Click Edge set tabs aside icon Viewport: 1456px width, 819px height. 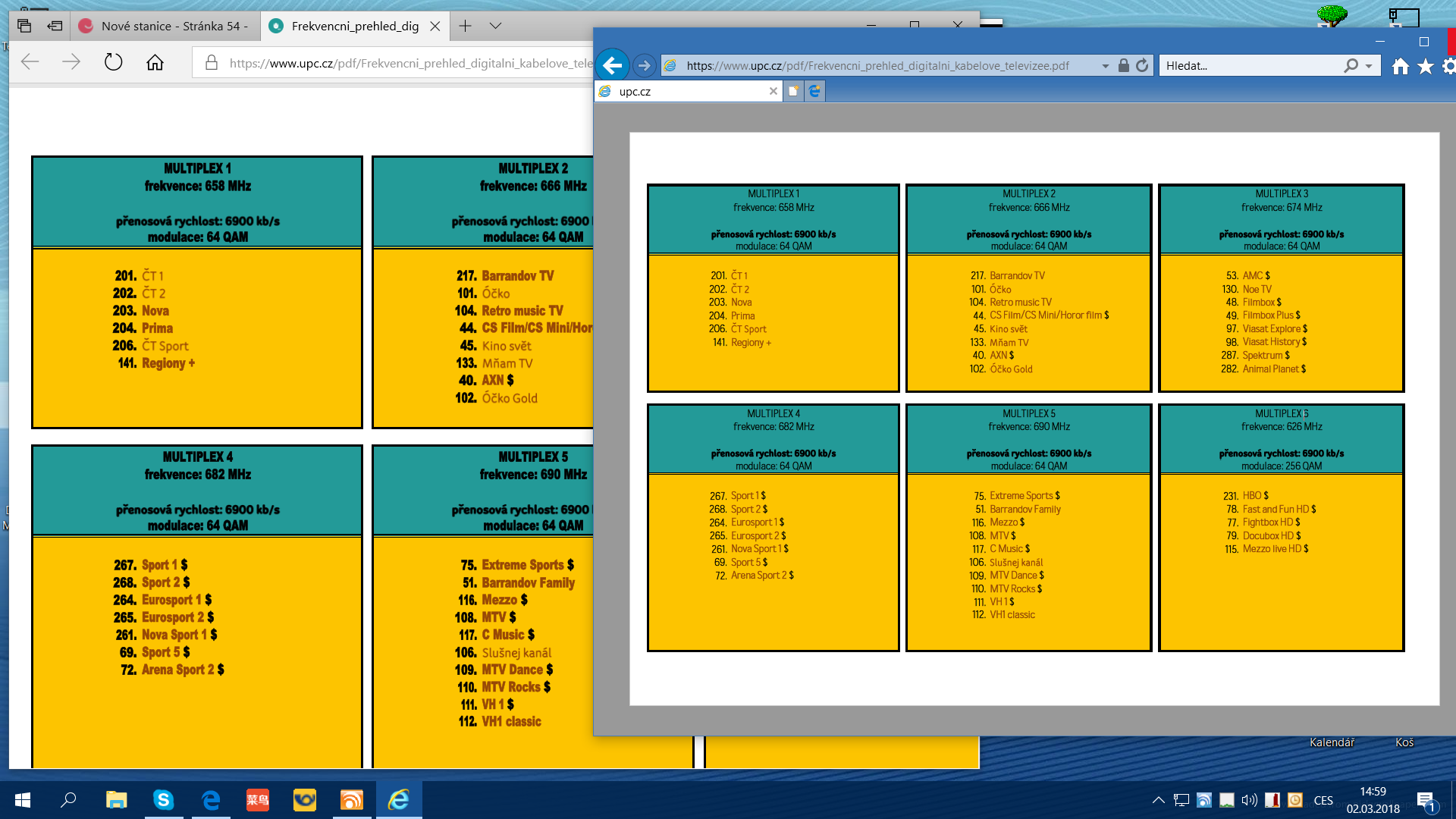[55, 26]
